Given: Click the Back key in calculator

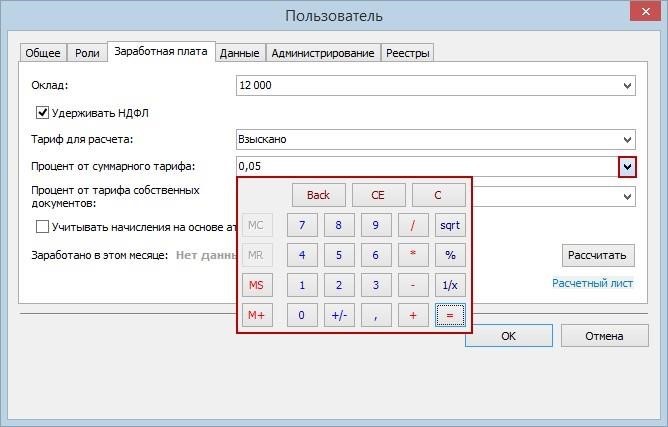Looking at the screenshot, I should 318,195.
